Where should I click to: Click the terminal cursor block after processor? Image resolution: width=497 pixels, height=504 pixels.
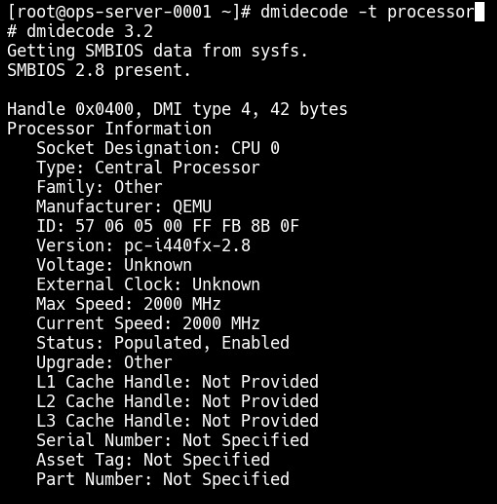(479, 12)
